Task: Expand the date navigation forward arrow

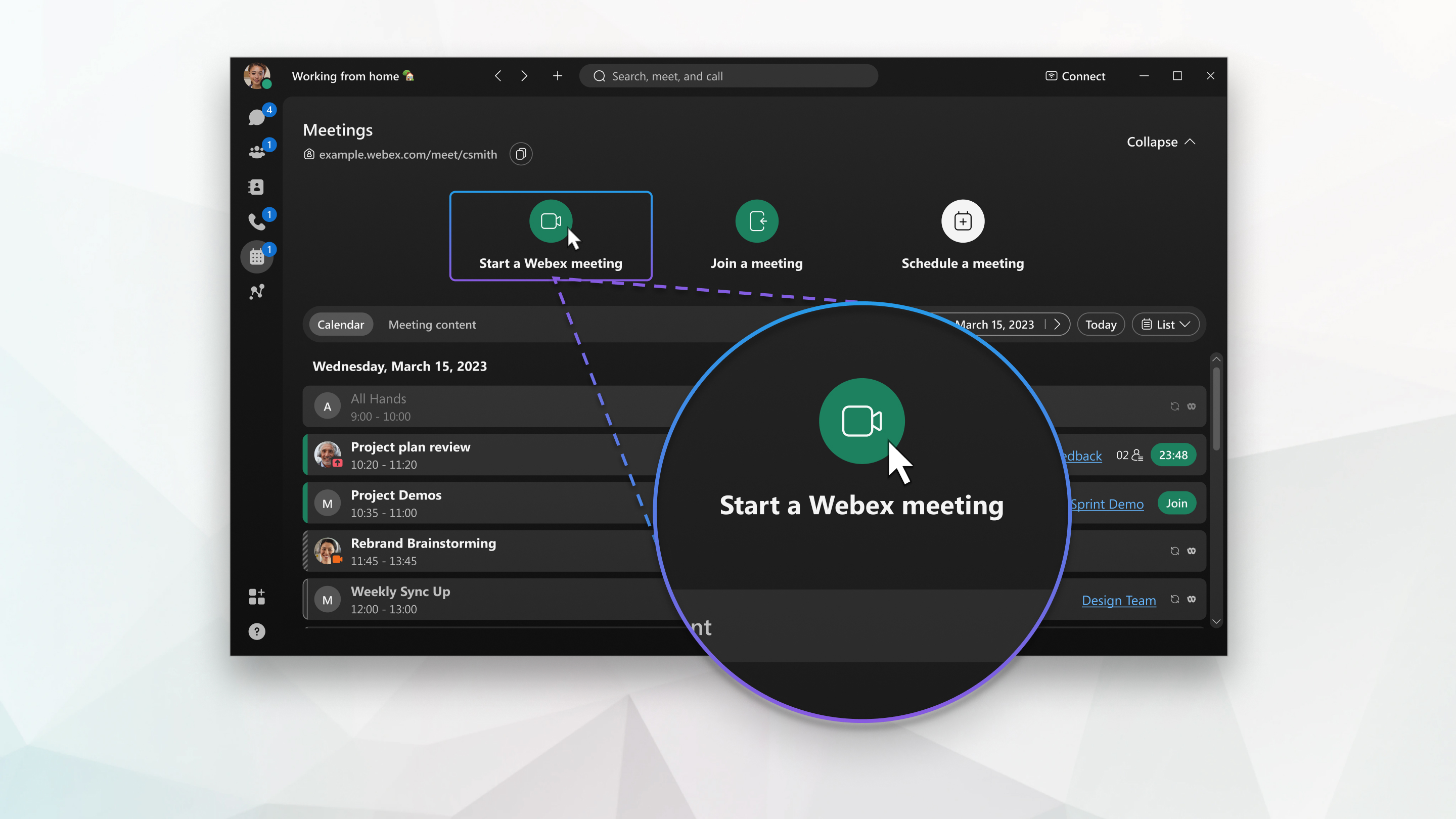Action: coord(1057,324)
